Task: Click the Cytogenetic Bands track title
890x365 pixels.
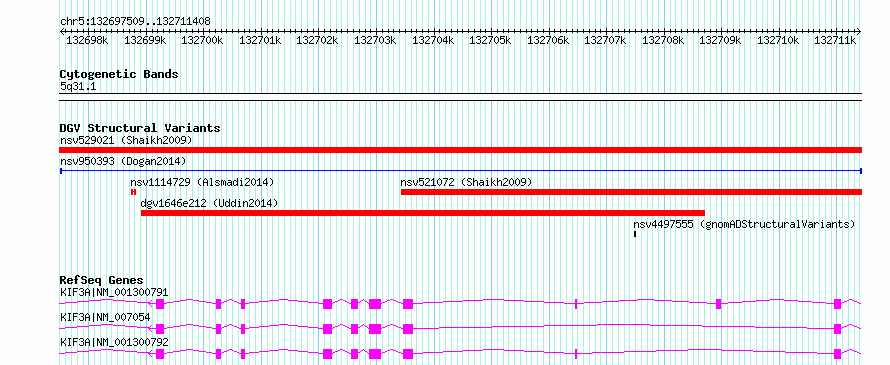Action: click(119, 74)
